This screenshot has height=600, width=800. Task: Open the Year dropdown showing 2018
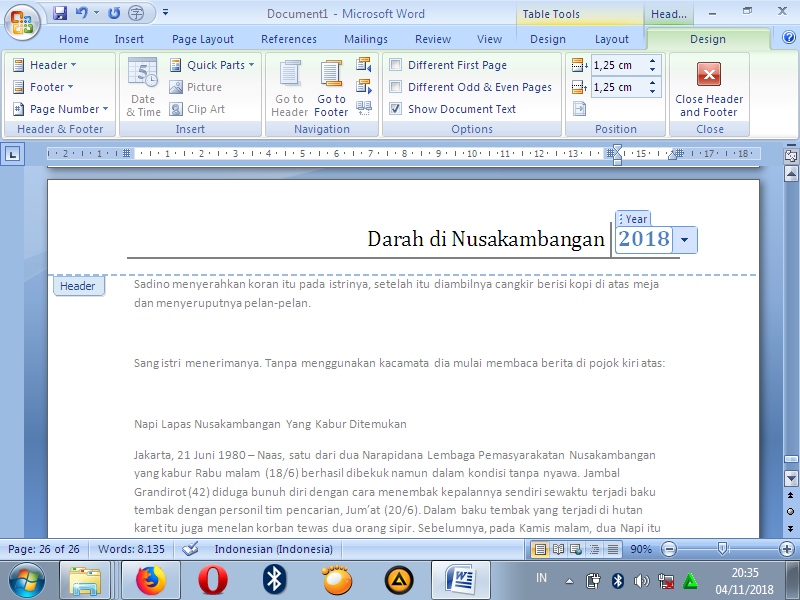coord(684,240)
